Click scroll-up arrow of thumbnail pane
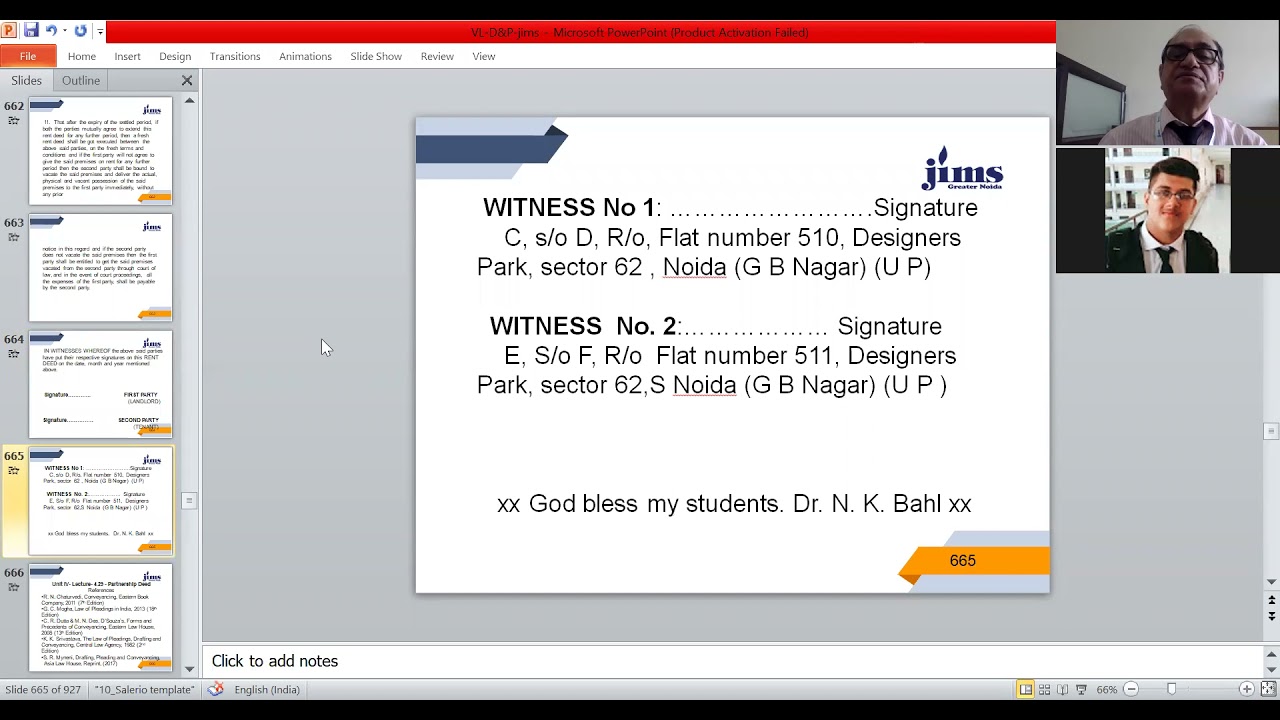1280x720 pixels. pos(189,101)
